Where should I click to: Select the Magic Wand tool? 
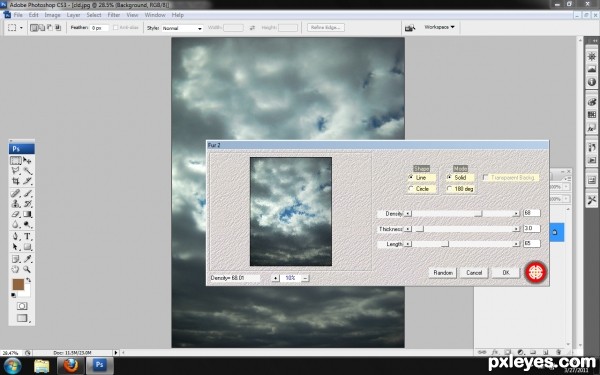27,171
